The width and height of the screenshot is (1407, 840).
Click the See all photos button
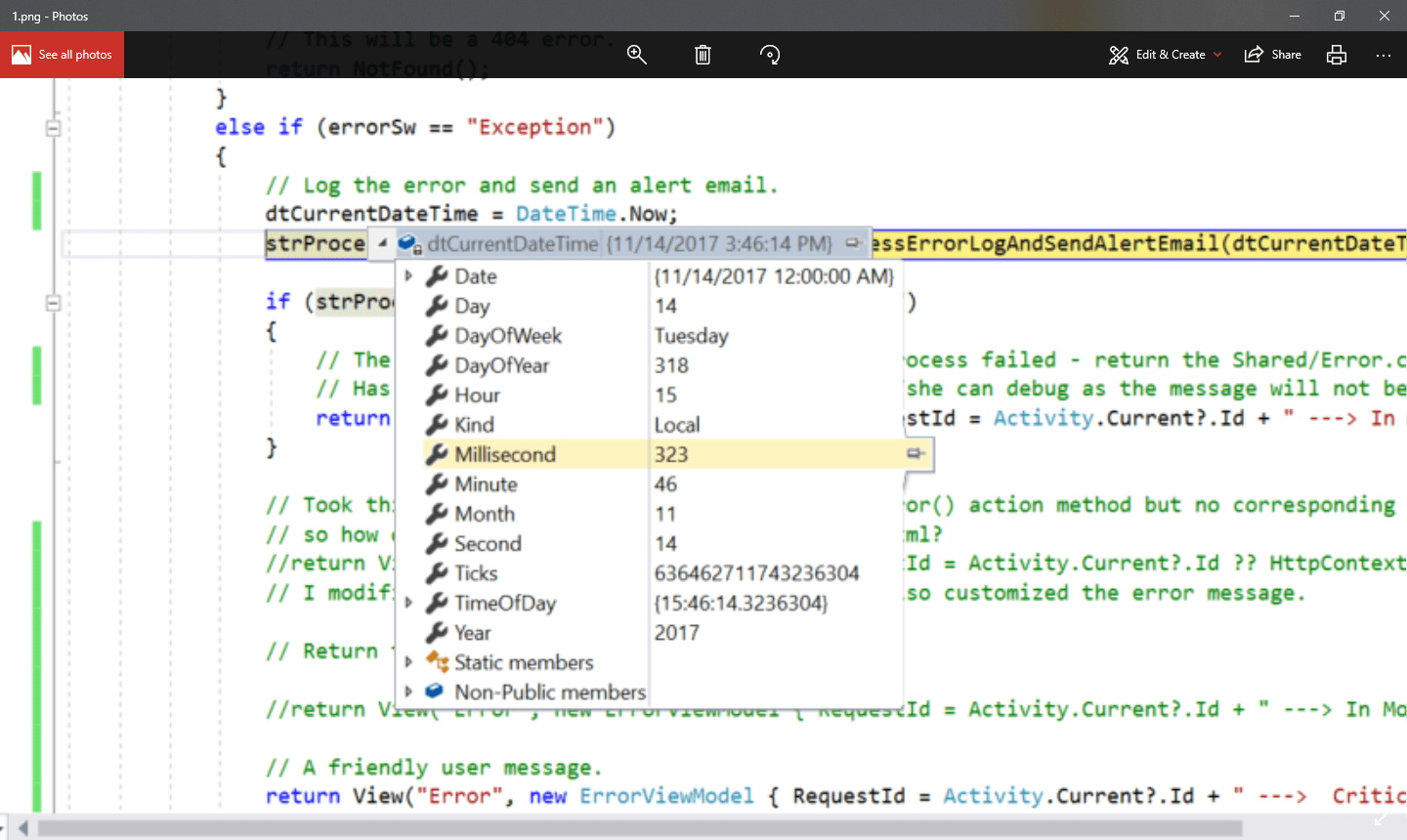62,55
